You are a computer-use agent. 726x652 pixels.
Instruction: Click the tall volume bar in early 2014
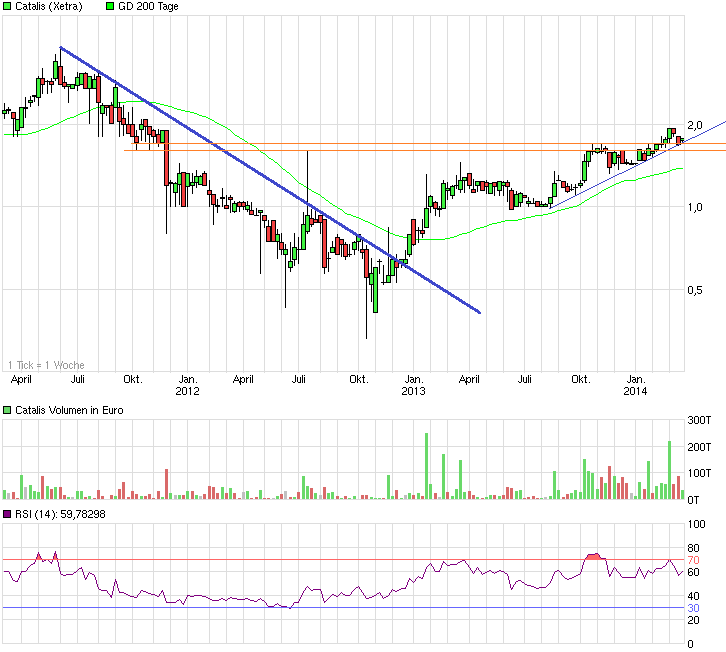point(670,470)
